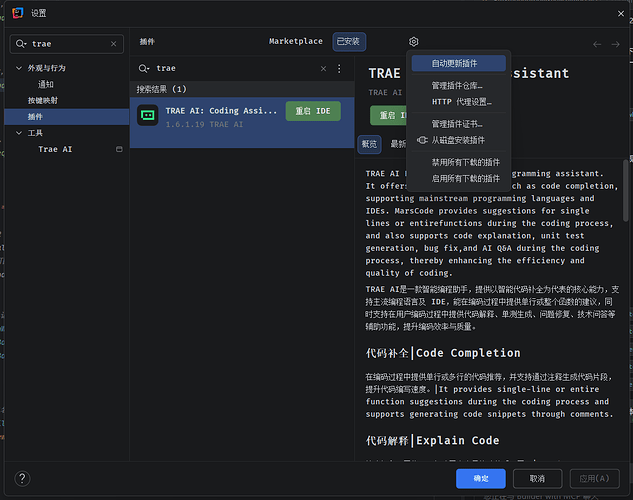This screenshot has width=633, height=500.
Task: Select 从磁盘安装插件 menu entry
Action: click(x=459, y=140)
